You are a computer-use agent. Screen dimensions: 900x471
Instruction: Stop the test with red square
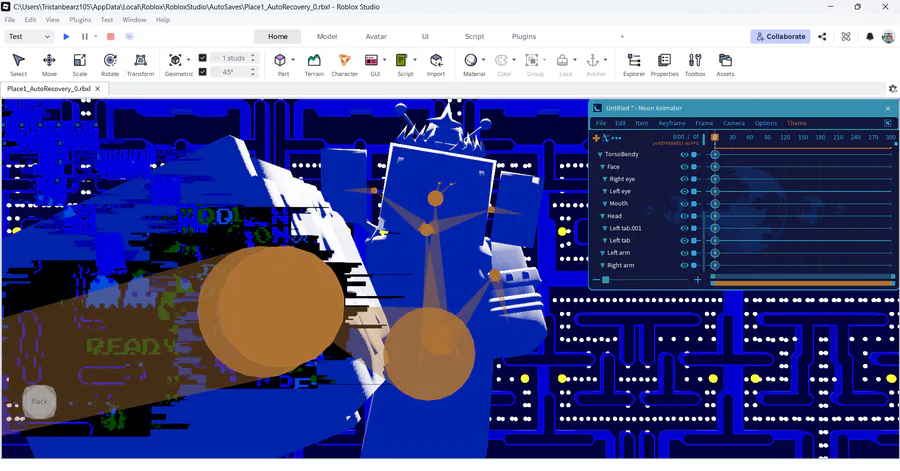111,36
